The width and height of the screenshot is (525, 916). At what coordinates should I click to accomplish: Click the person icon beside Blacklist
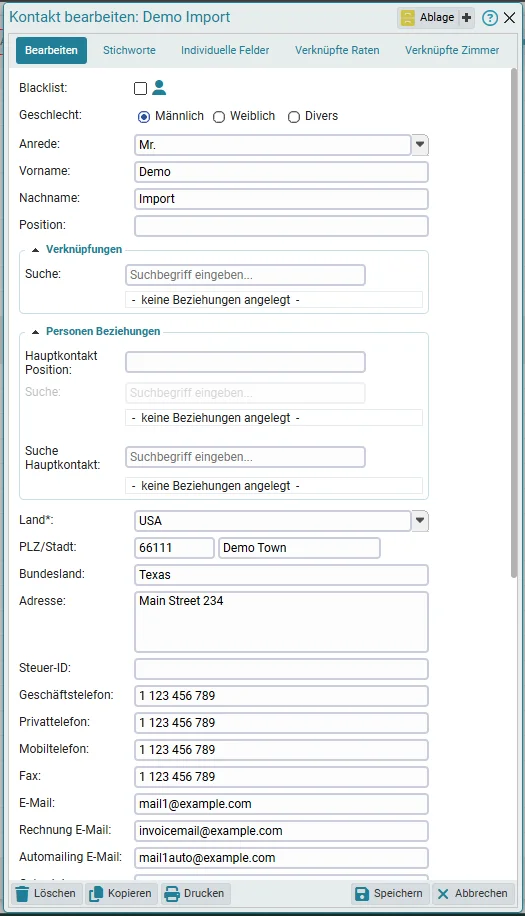pos(159,88)
